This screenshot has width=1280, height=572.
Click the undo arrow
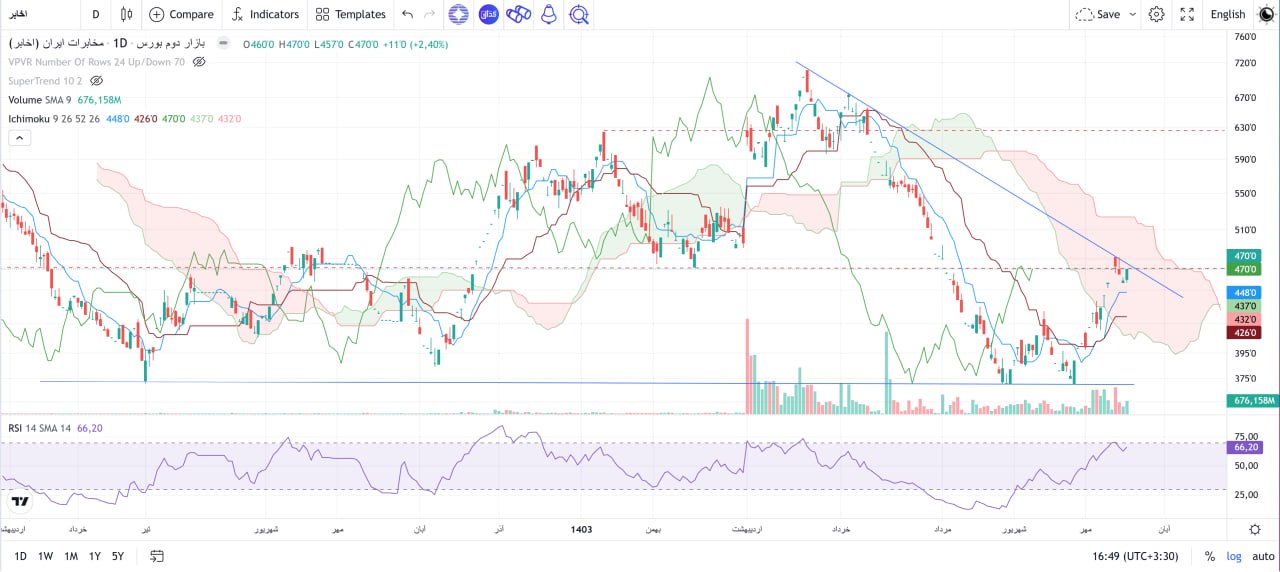pyautogui.click(x=407, y=14)
